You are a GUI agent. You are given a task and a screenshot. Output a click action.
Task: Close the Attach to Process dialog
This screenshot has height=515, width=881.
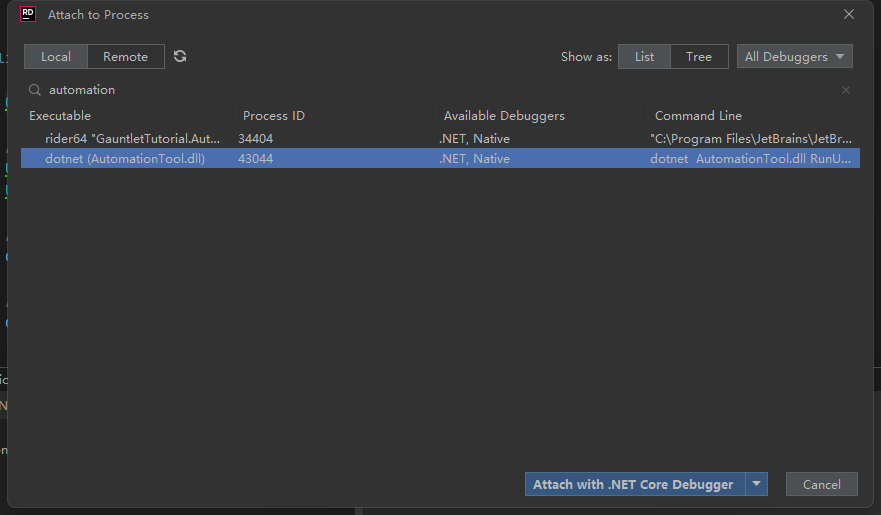coord(849,14)
